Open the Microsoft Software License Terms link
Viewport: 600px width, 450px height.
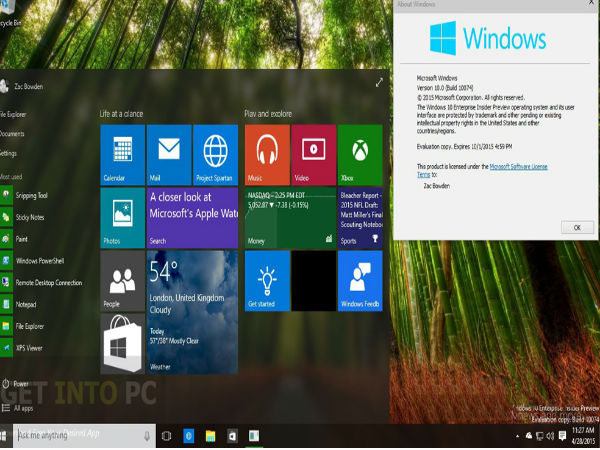pyautogui.click(x=520, y=166)
